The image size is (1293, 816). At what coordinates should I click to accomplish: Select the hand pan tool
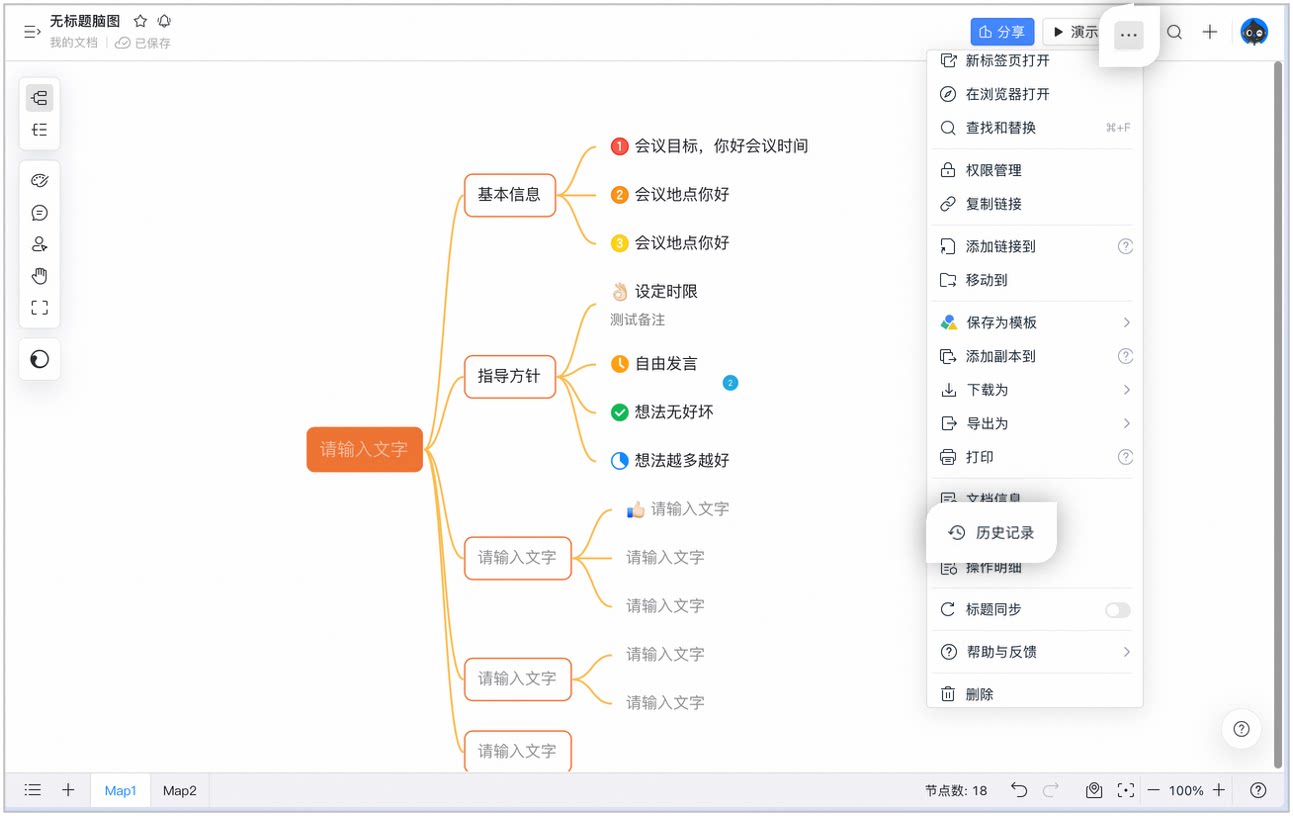39,276
